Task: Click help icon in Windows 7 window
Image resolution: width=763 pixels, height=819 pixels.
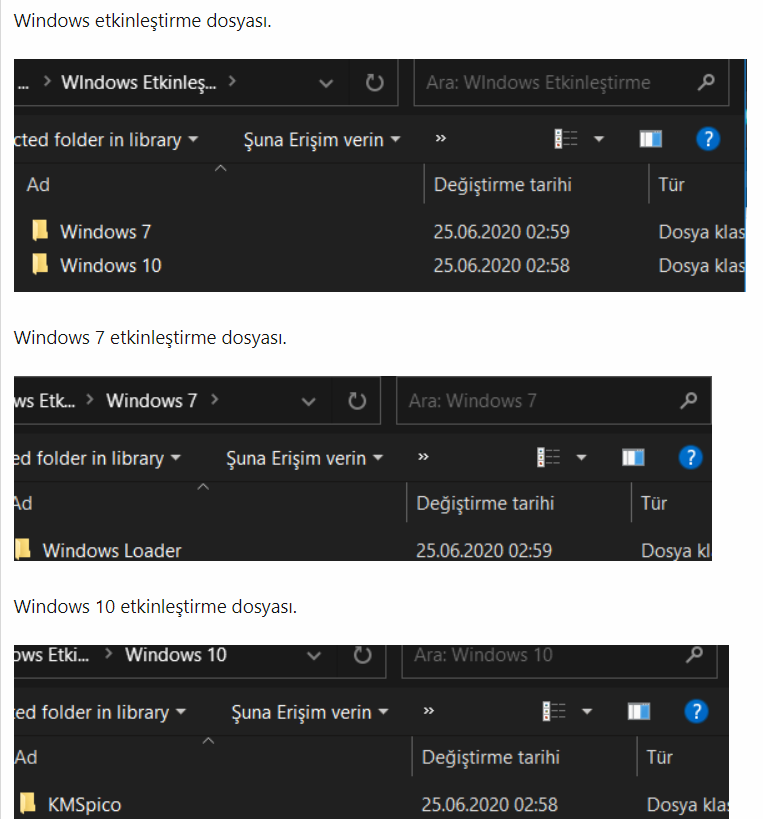Action: (x=690, y=458)
